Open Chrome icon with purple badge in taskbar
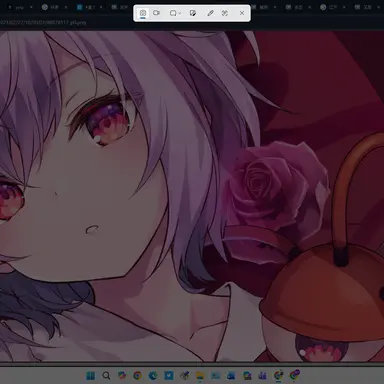This screenshot has height=384, width=384. click(294, 376)
